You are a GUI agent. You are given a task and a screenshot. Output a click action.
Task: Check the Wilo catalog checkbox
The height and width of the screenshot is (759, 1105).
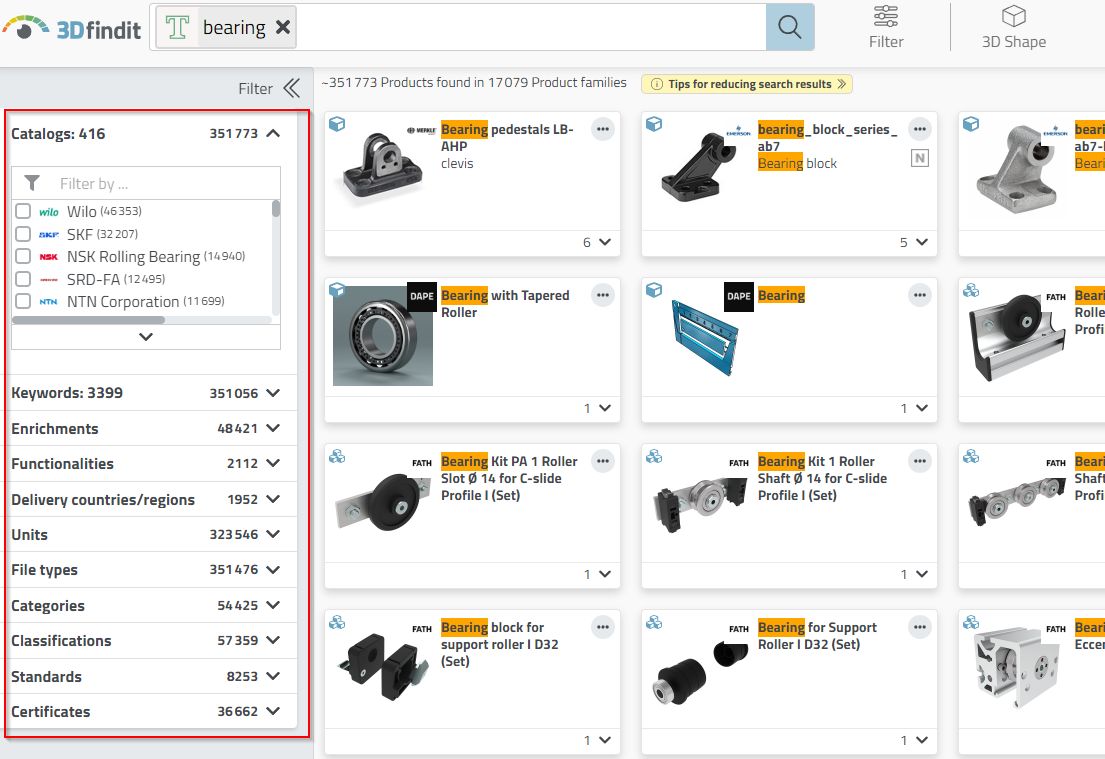click(x=23, y=211)
